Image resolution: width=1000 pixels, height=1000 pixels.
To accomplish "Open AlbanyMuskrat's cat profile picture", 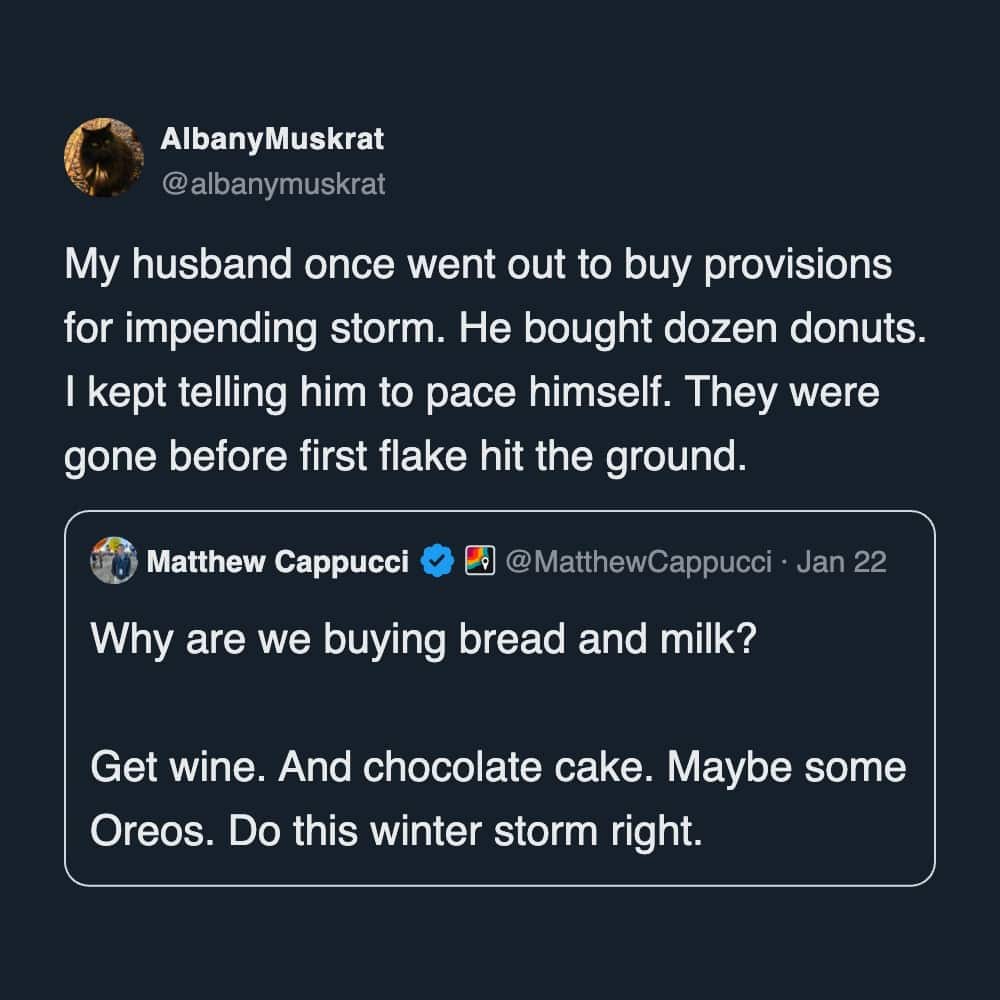I will point(104,157).
